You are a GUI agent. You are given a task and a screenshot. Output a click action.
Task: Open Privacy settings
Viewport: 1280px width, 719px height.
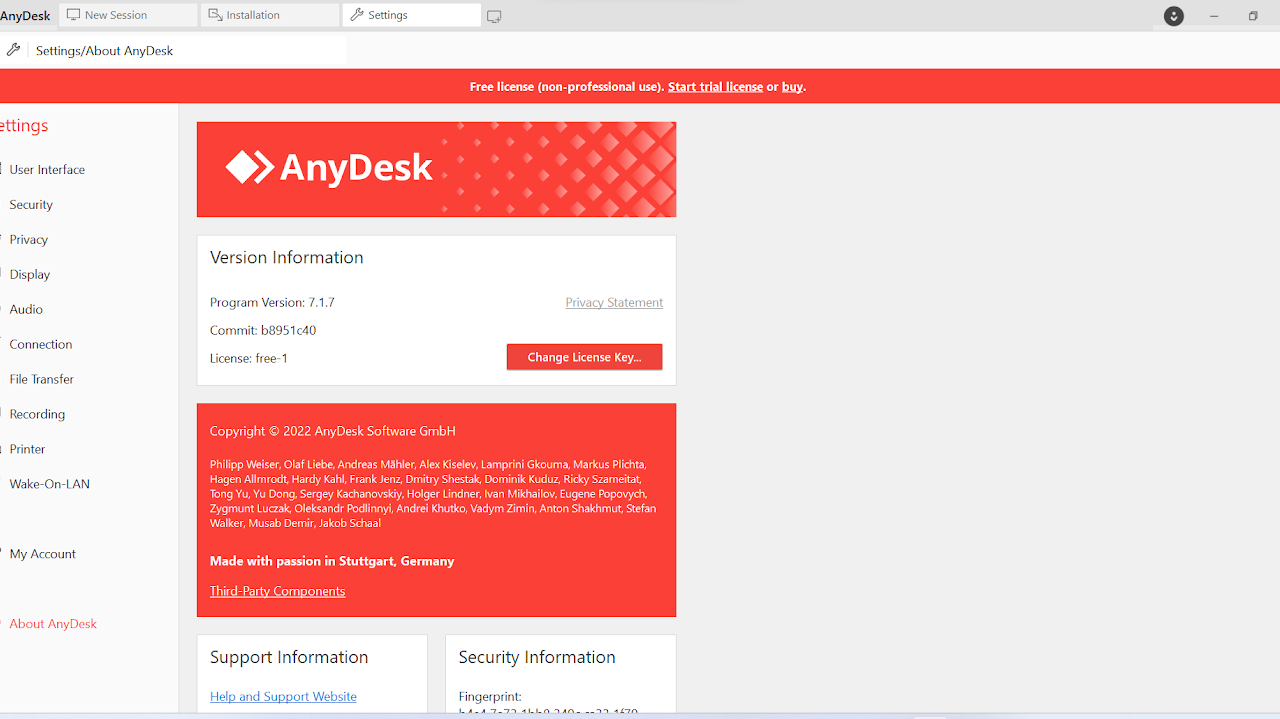[x=29, y=240]
